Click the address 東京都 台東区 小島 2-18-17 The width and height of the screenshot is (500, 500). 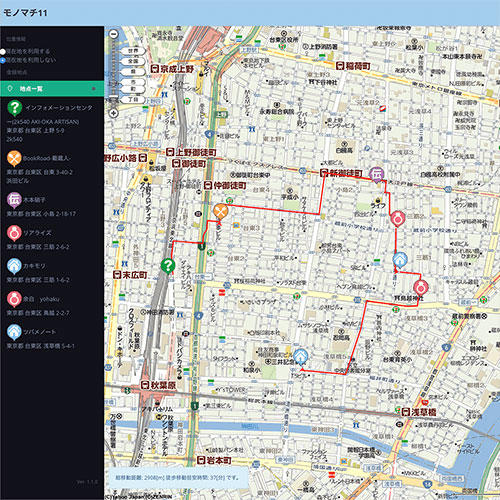(x=41, y=214)
